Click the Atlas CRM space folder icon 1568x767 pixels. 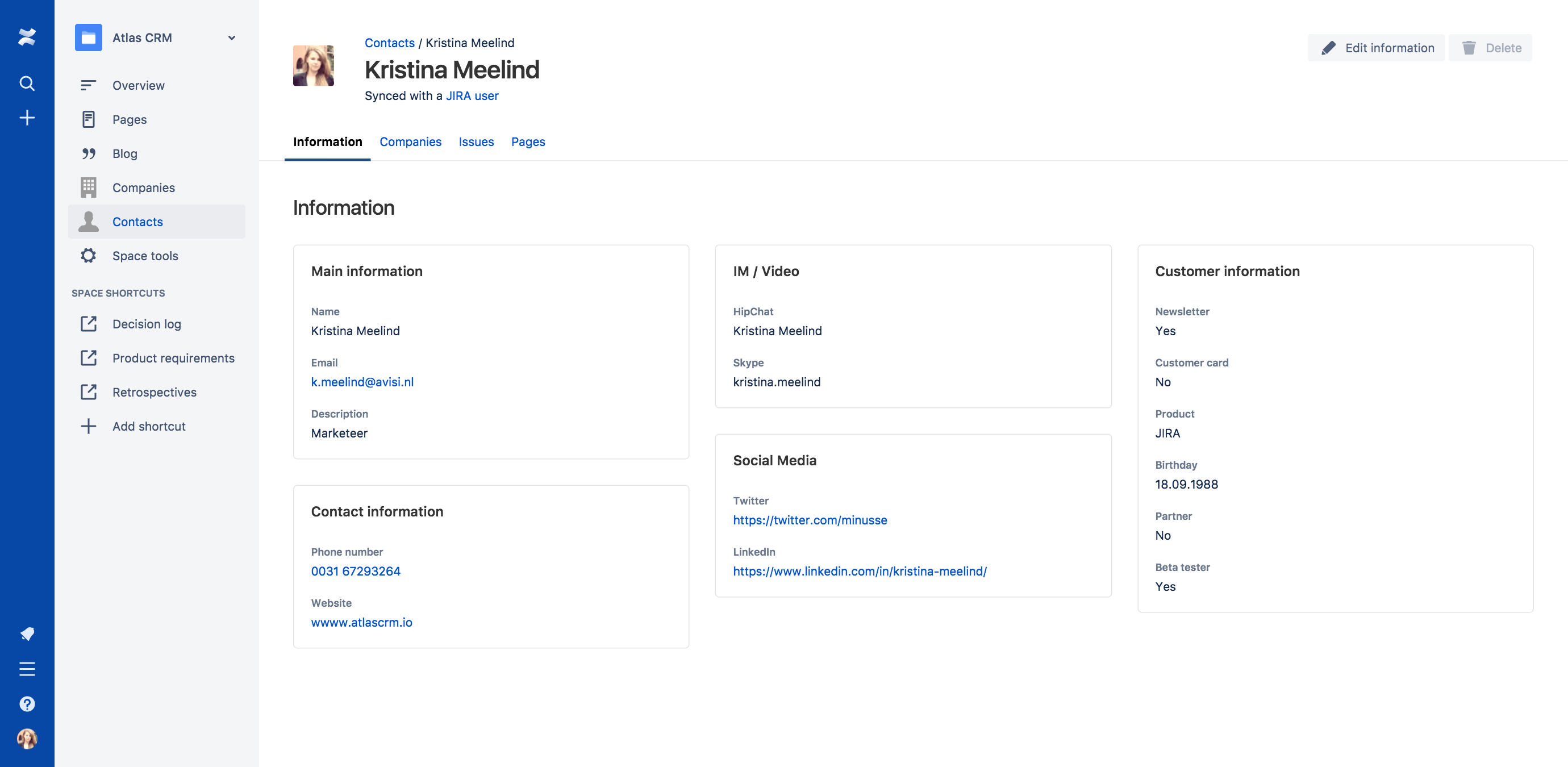click(88, 37)
